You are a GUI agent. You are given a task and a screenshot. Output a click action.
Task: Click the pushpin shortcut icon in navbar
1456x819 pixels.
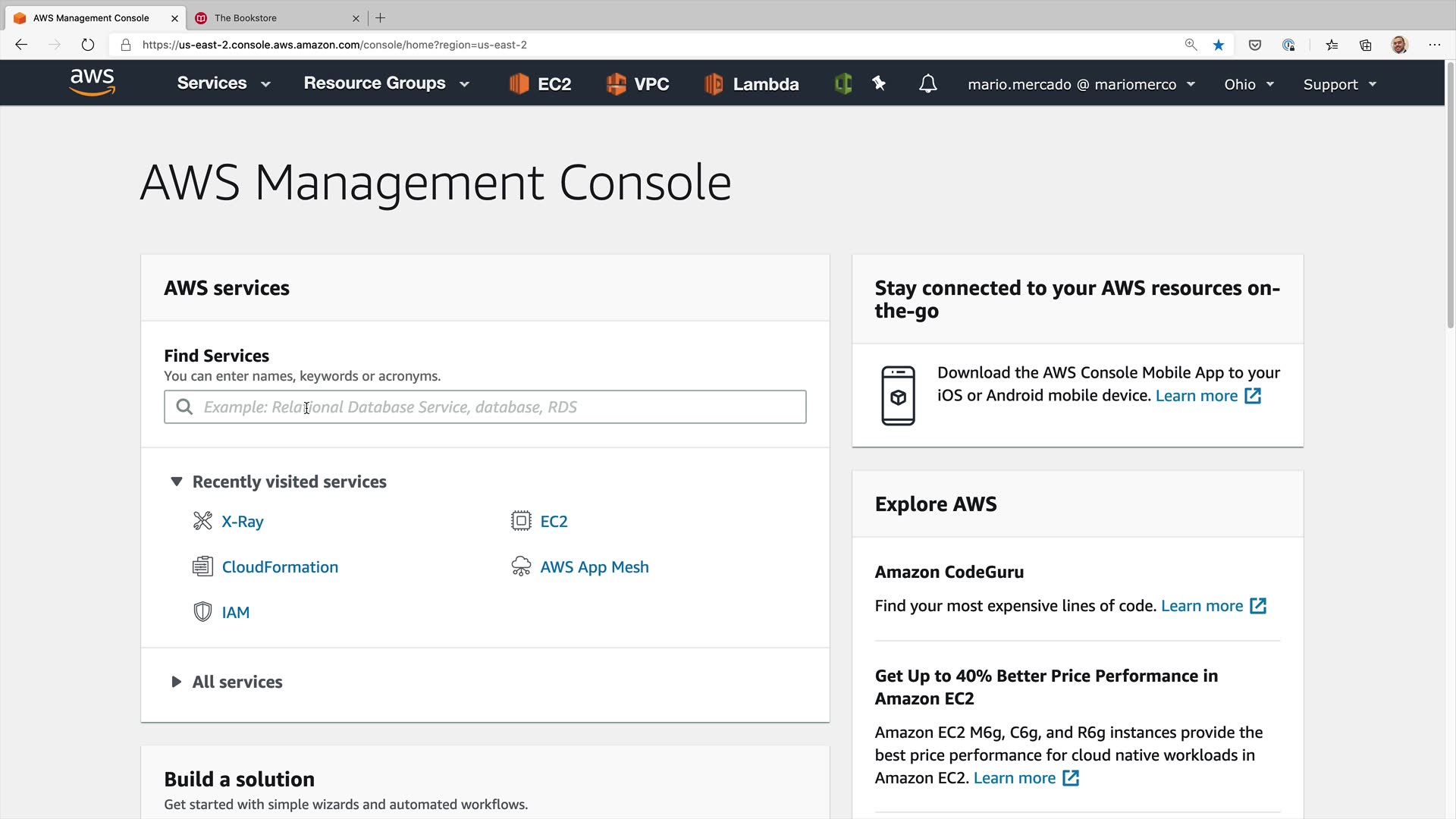click(879, 83)
